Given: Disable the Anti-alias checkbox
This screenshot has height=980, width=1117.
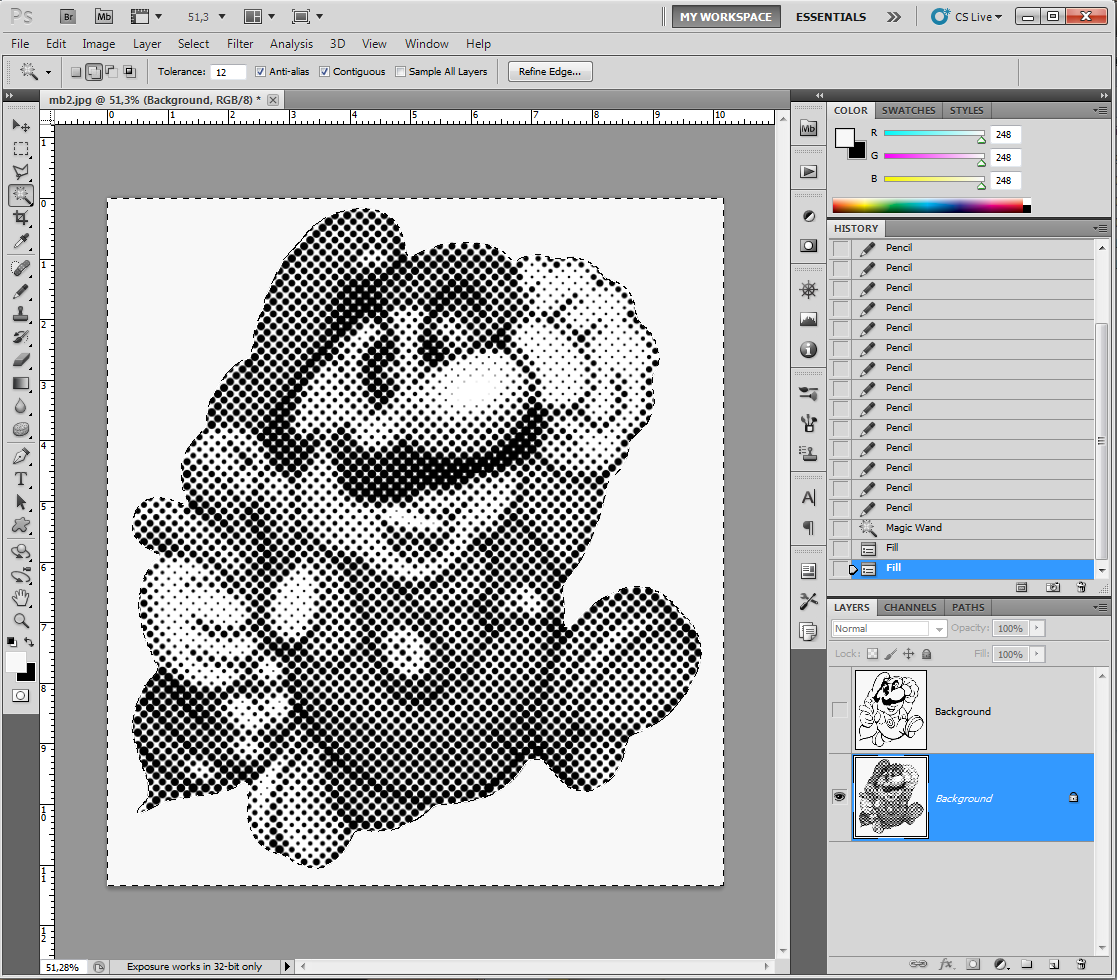Looking at the screenshot, I should (x=260, y=71).
